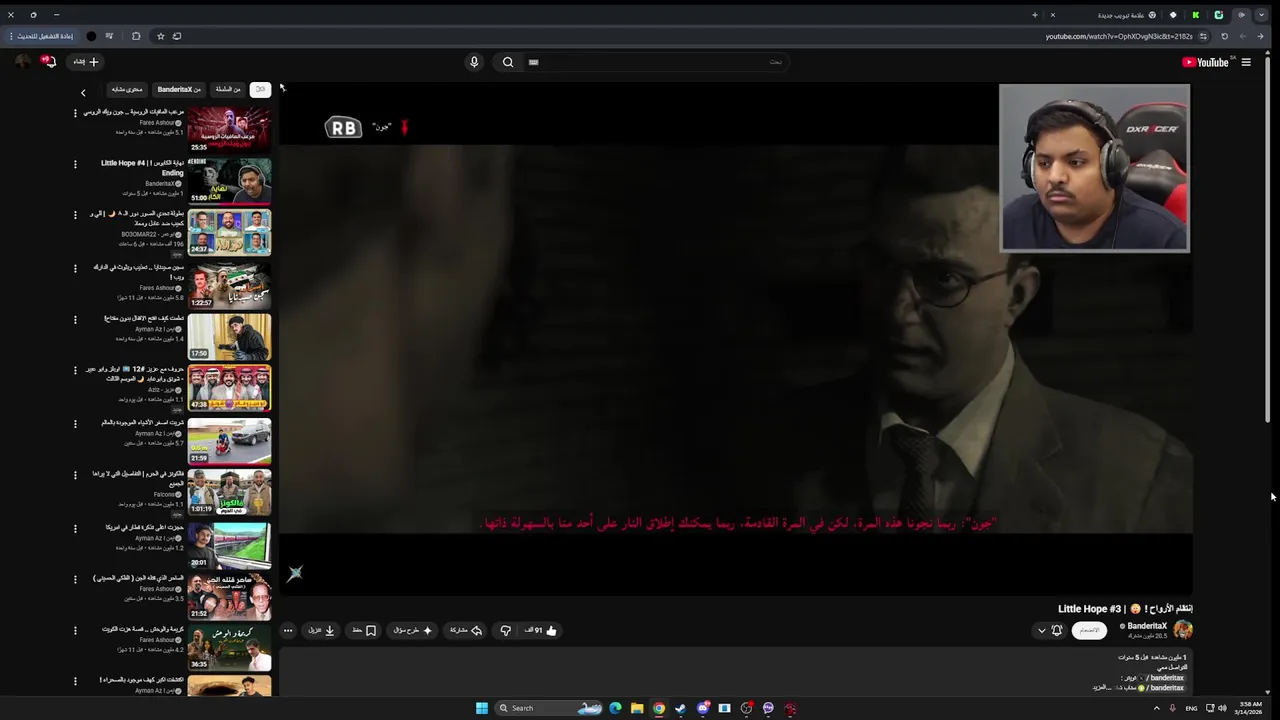
Task: Open BanderitaX channel name link
Action: 1147,626
